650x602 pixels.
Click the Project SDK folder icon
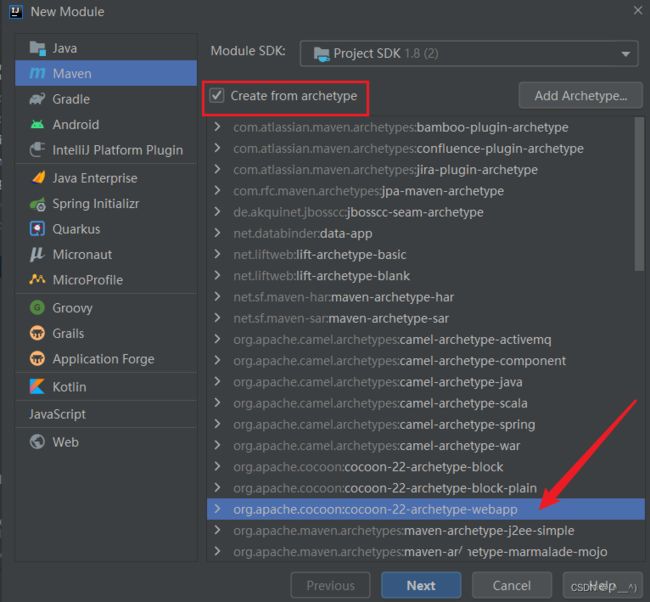click(x=322, y=54)
